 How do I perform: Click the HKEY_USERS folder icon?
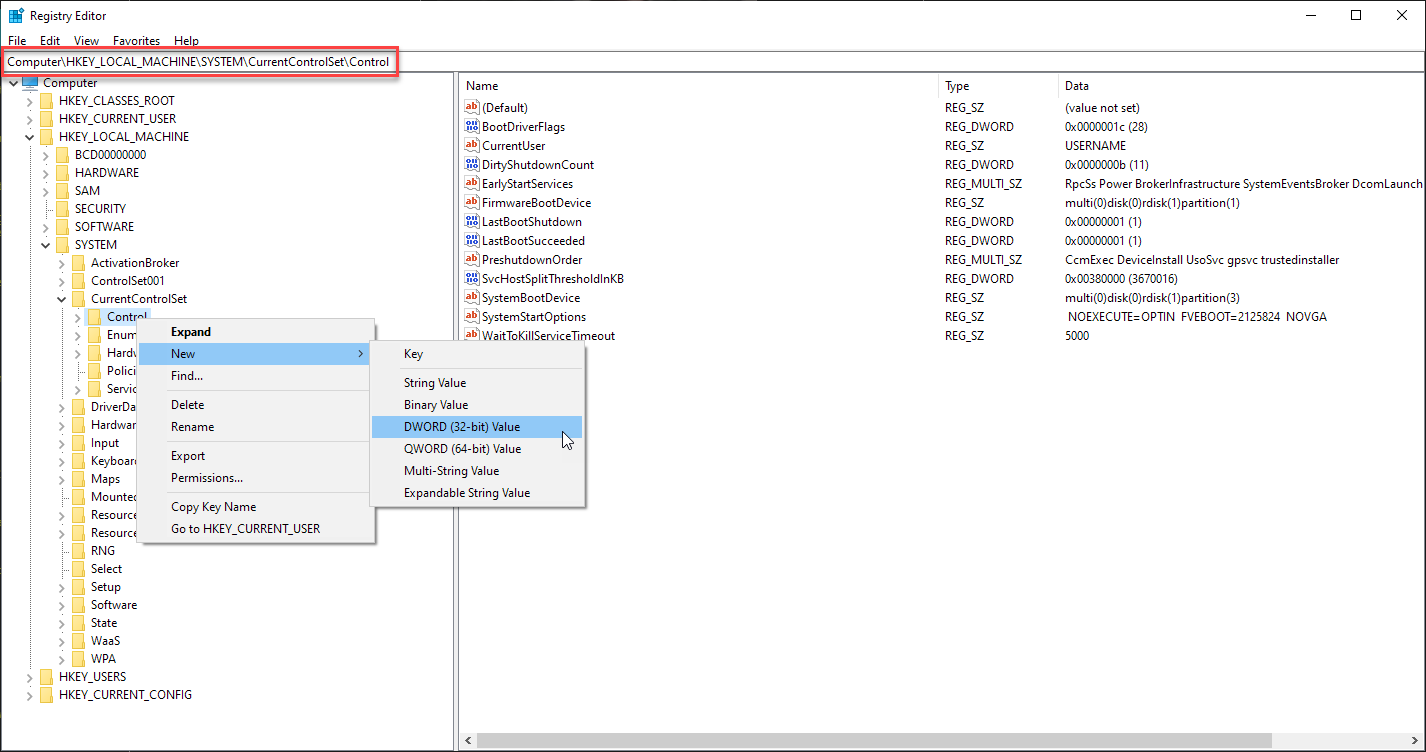tap(46, 676)
